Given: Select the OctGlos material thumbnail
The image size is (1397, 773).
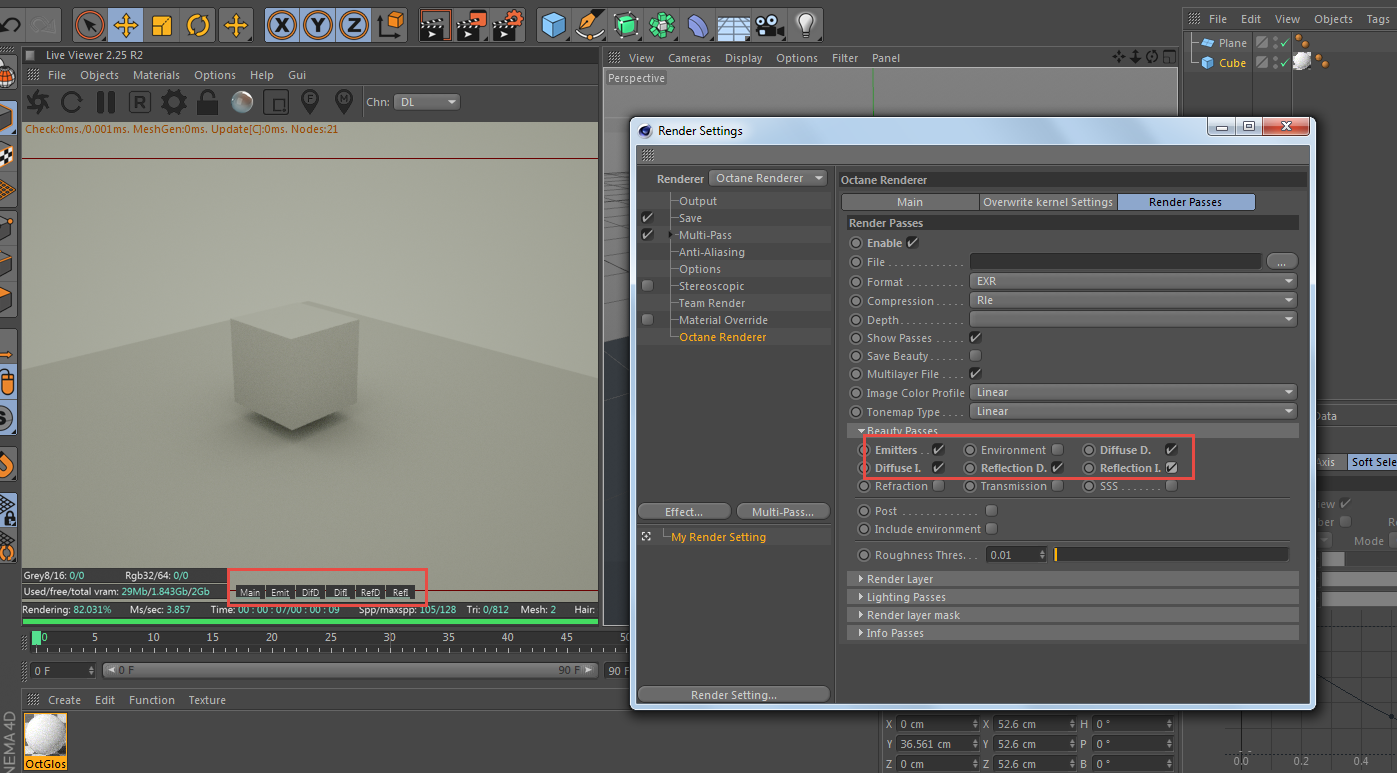Looking at the screenshot, I should pos(46,741).
